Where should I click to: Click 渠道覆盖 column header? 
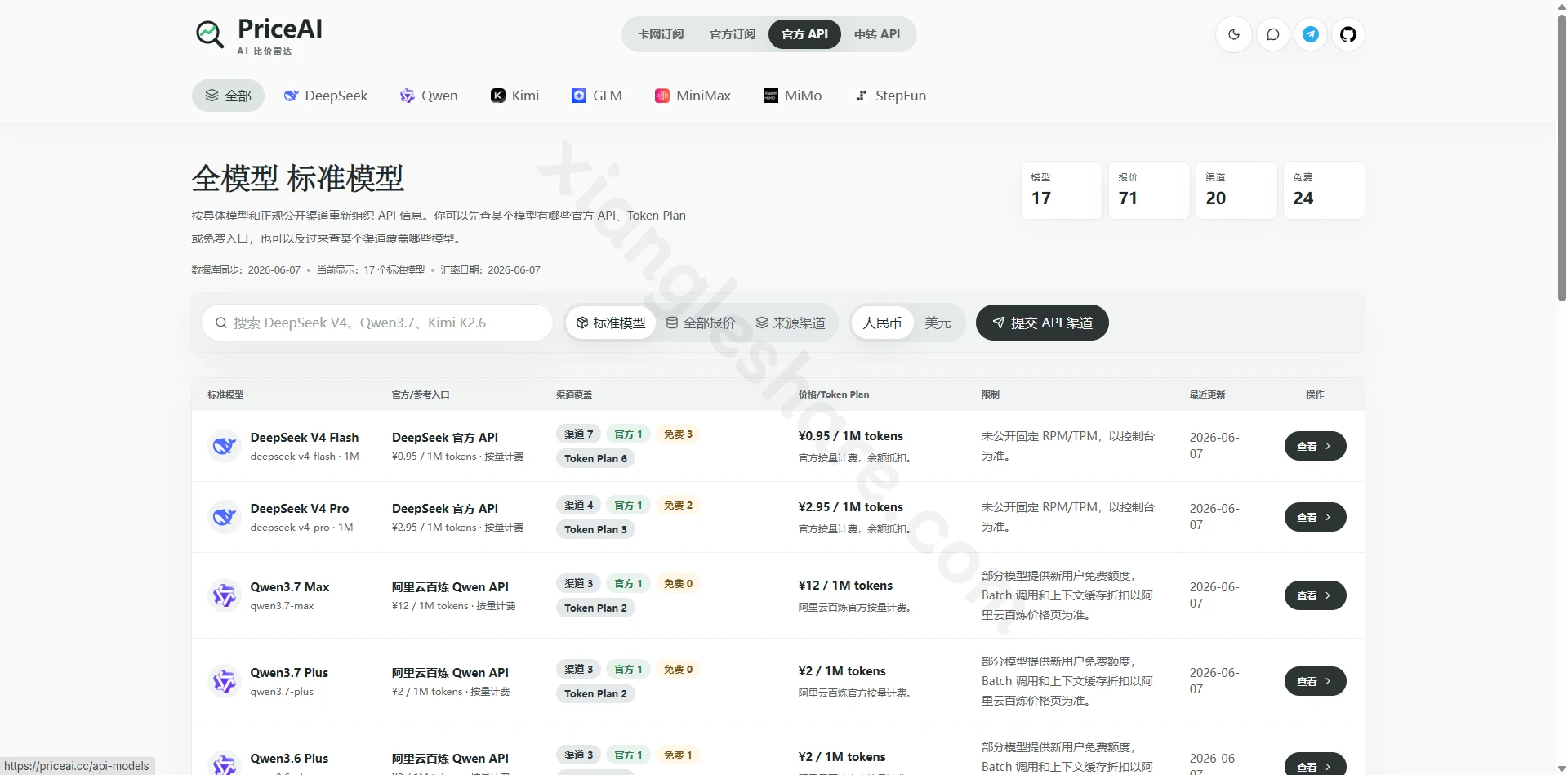(574, 394)
